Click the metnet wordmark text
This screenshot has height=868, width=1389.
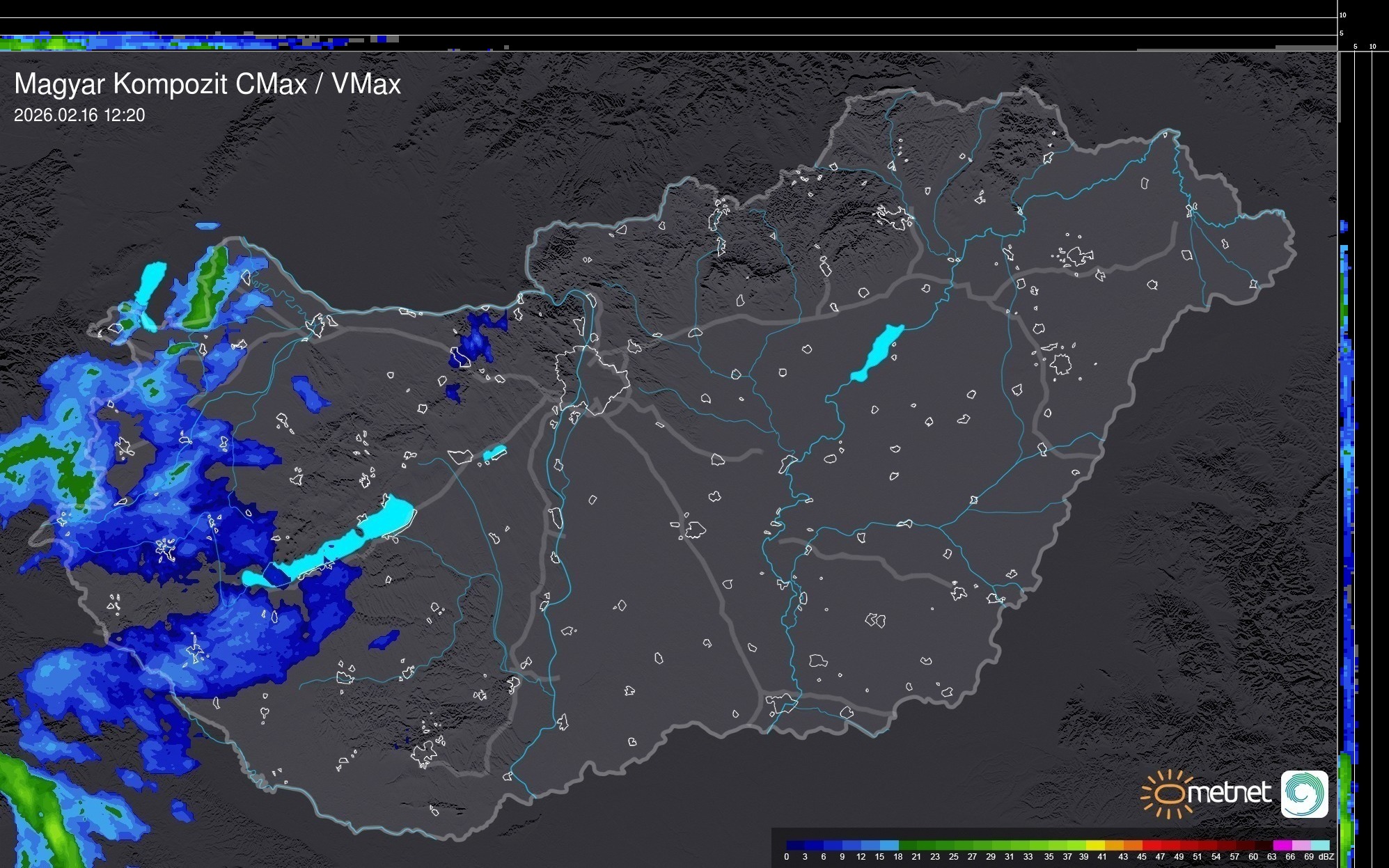pos(1230,794)
